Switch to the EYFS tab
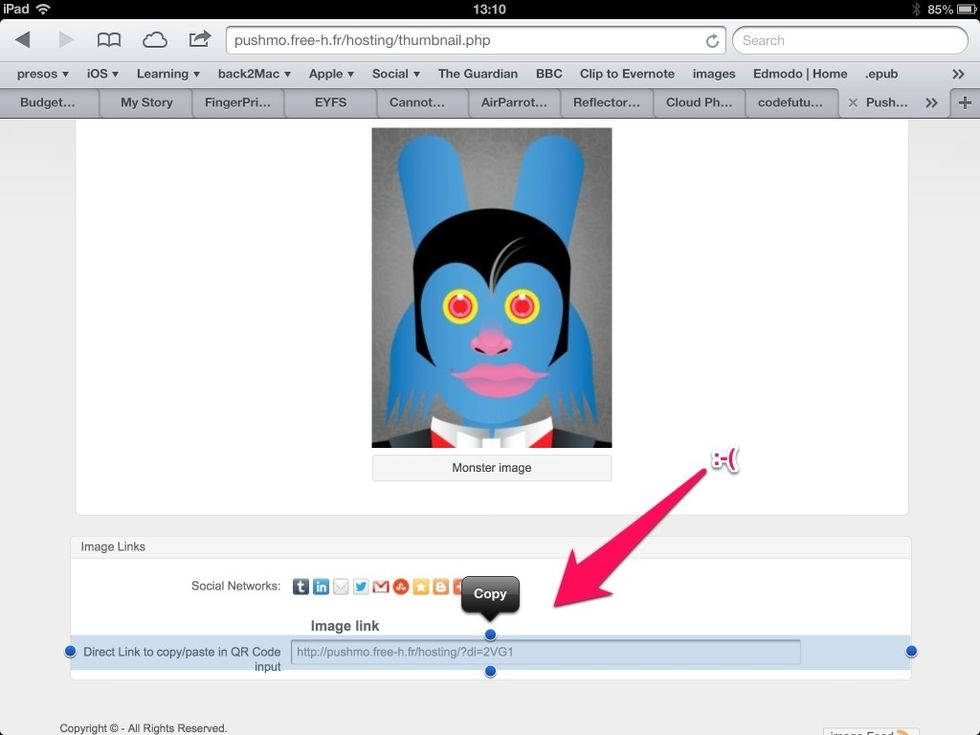This screenshot has height=735, width=980. tap(330, 102)
